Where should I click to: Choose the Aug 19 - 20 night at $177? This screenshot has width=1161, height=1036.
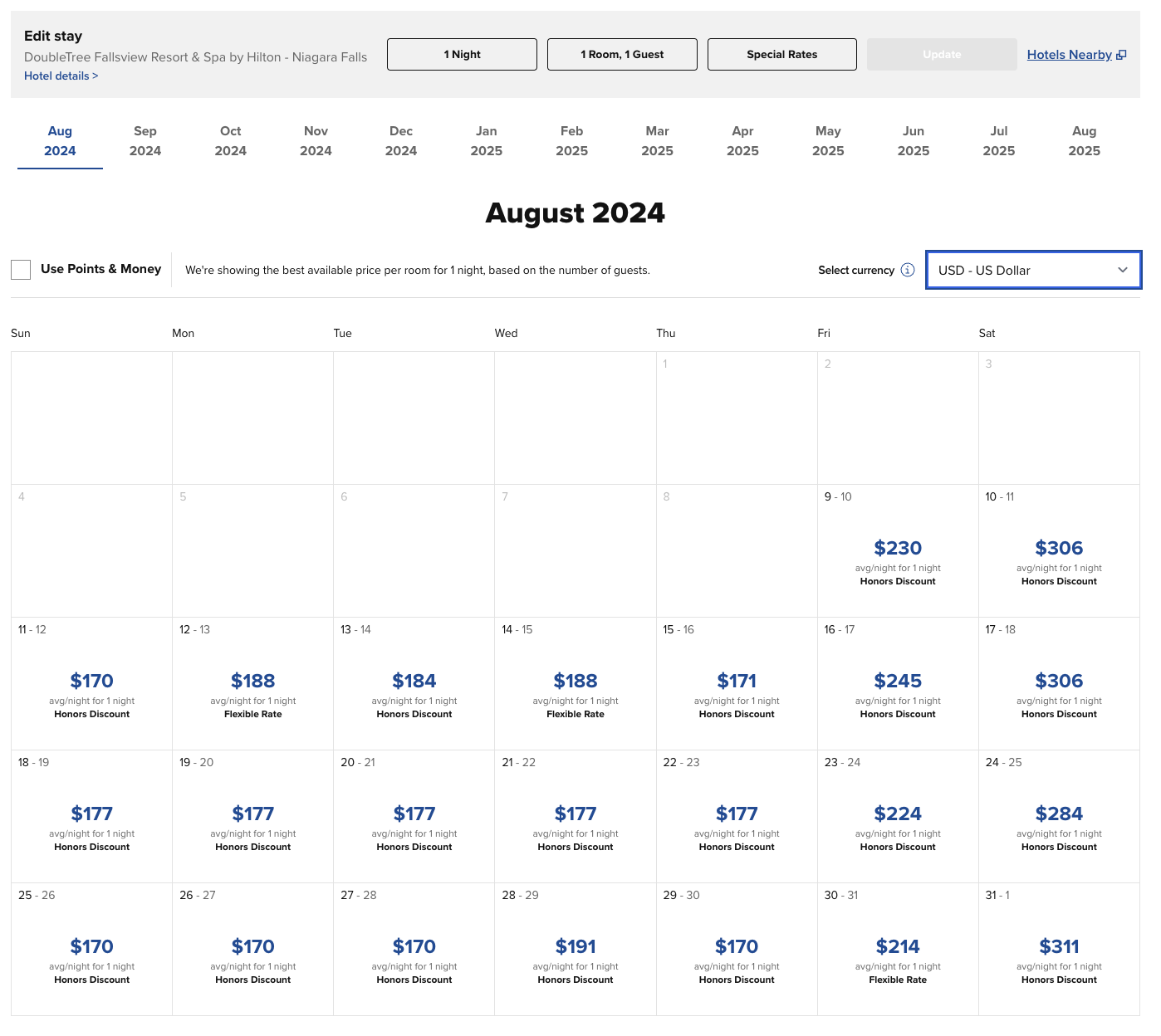pyautogui.click(x=252, y=817)
